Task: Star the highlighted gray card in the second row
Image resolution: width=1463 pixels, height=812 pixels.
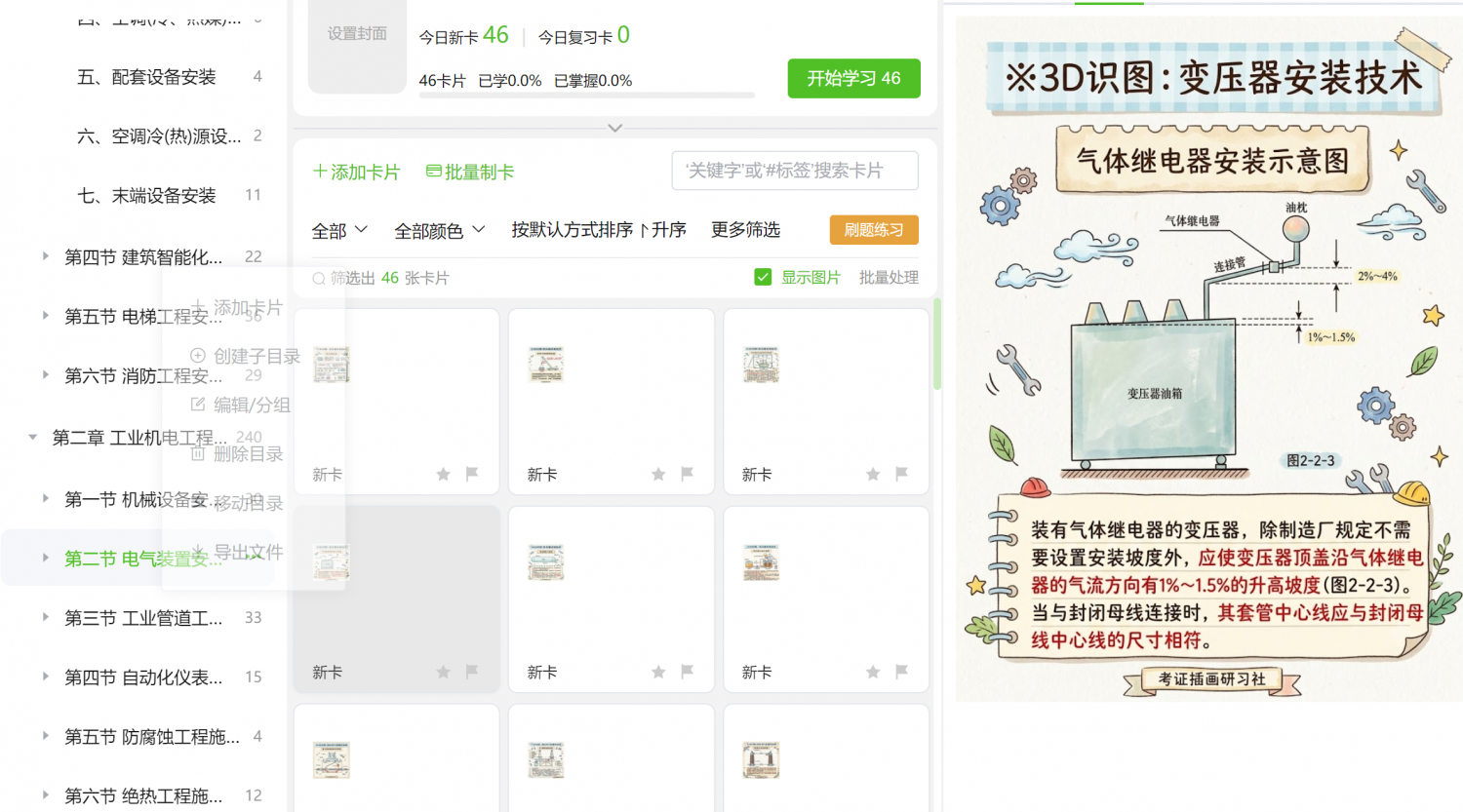Action: (444, 672)
